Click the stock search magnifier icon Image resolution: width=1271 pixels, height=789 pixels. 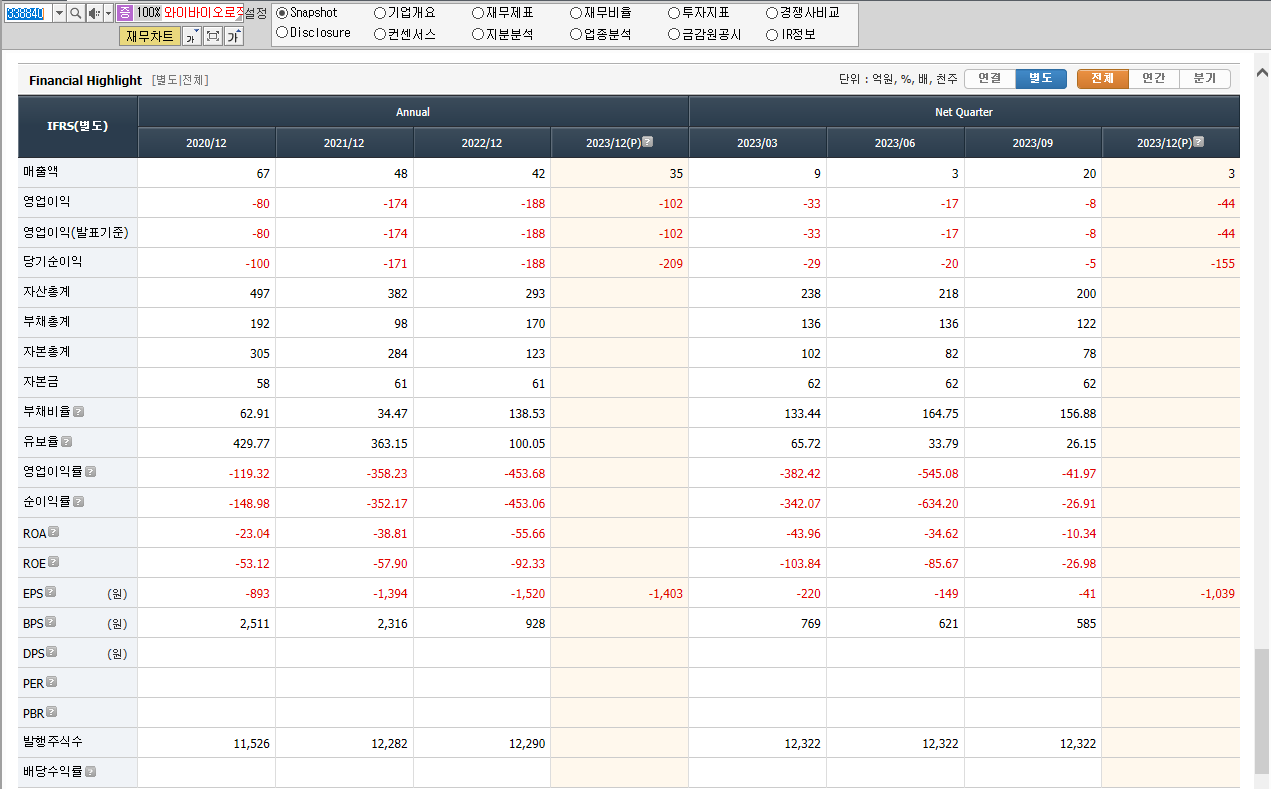tap(75, 13)
